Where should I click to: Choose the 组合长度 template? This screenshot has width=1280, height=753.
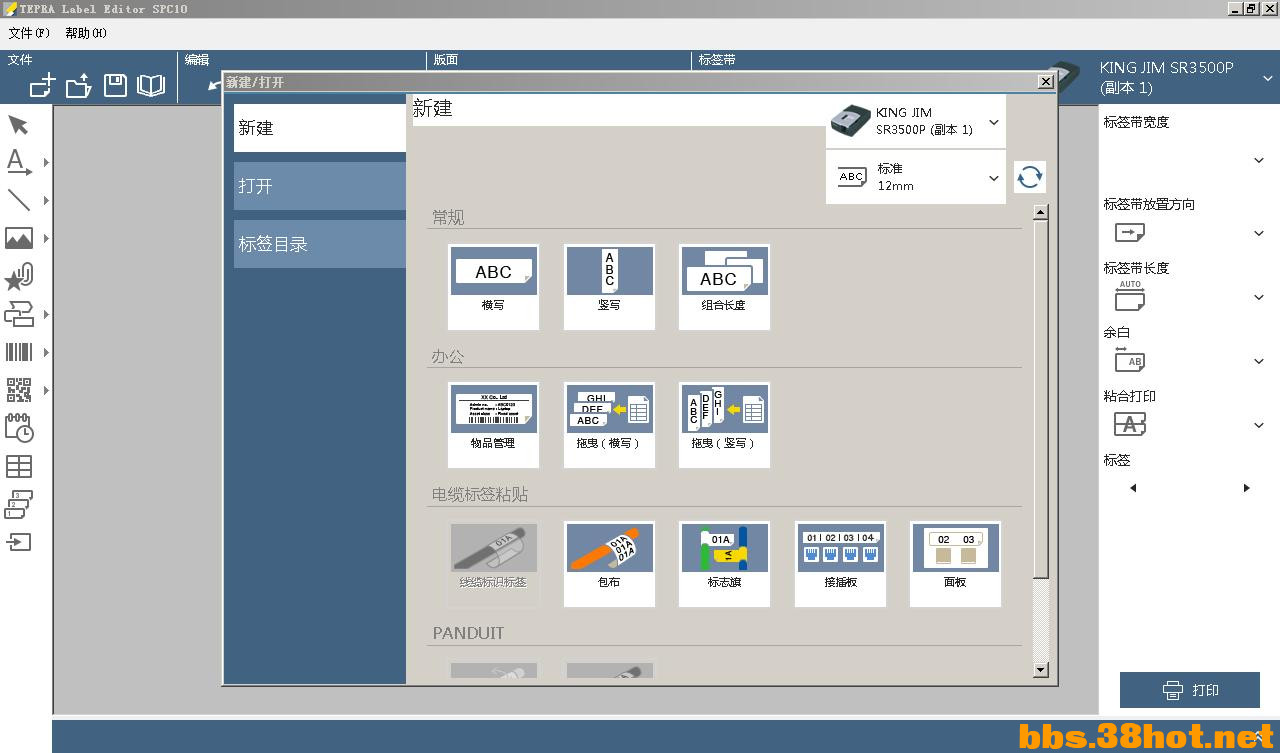[x=724, y=287]
